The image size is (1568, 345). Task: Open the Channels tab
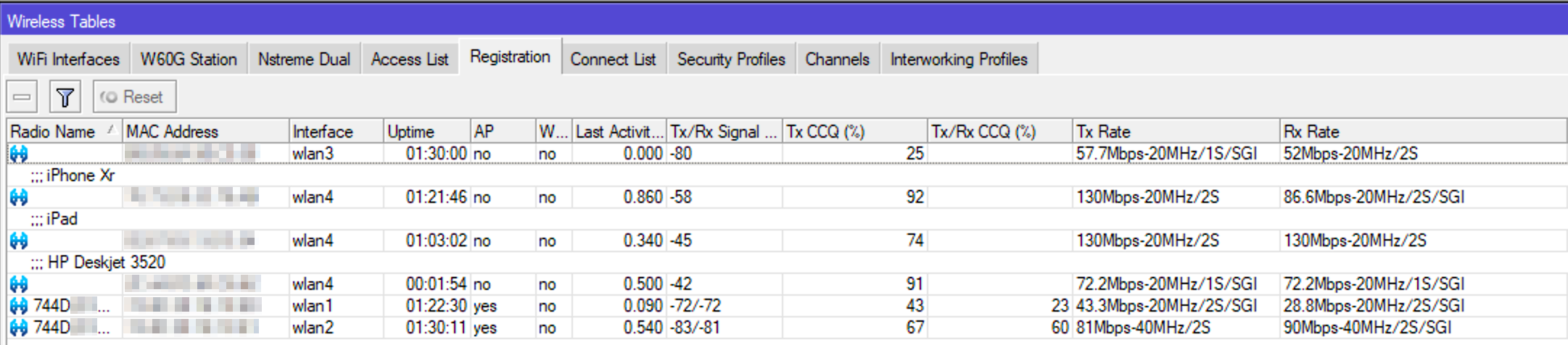pos(837,59)
